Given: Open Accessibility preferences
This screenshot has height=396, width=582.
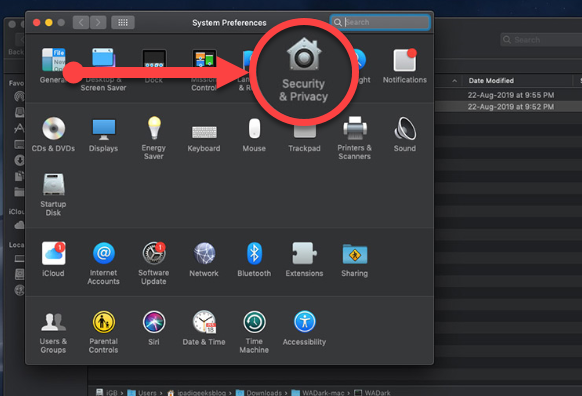Looking at the screenshot, I should (304, 328).
